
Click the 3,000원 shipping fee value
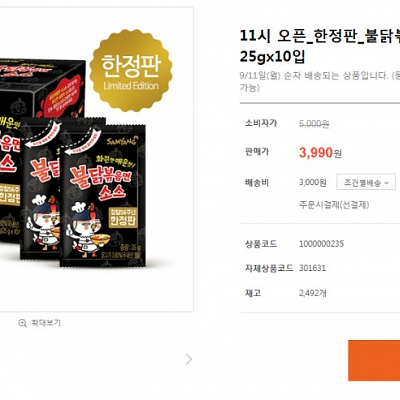coord(313,183)
